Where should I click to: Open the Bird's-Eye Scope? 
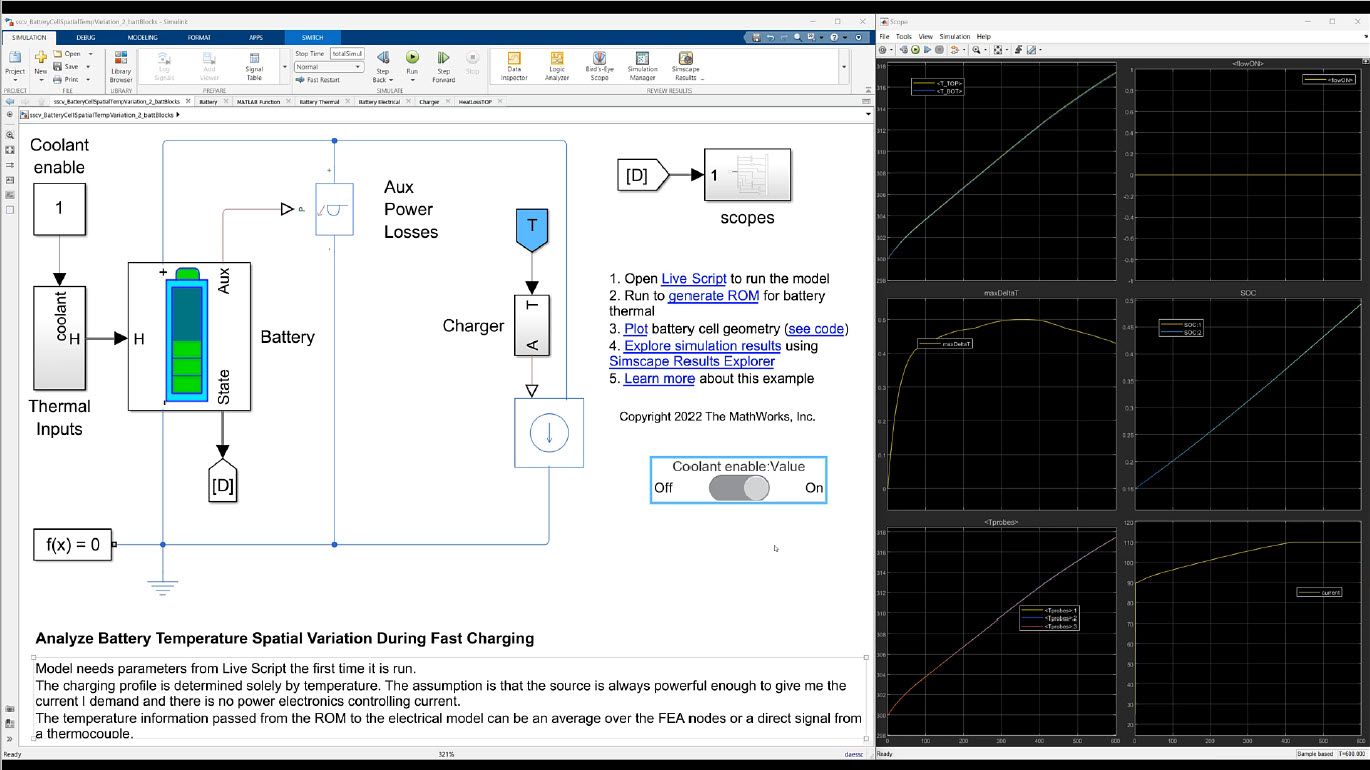(x=598, y=66)
